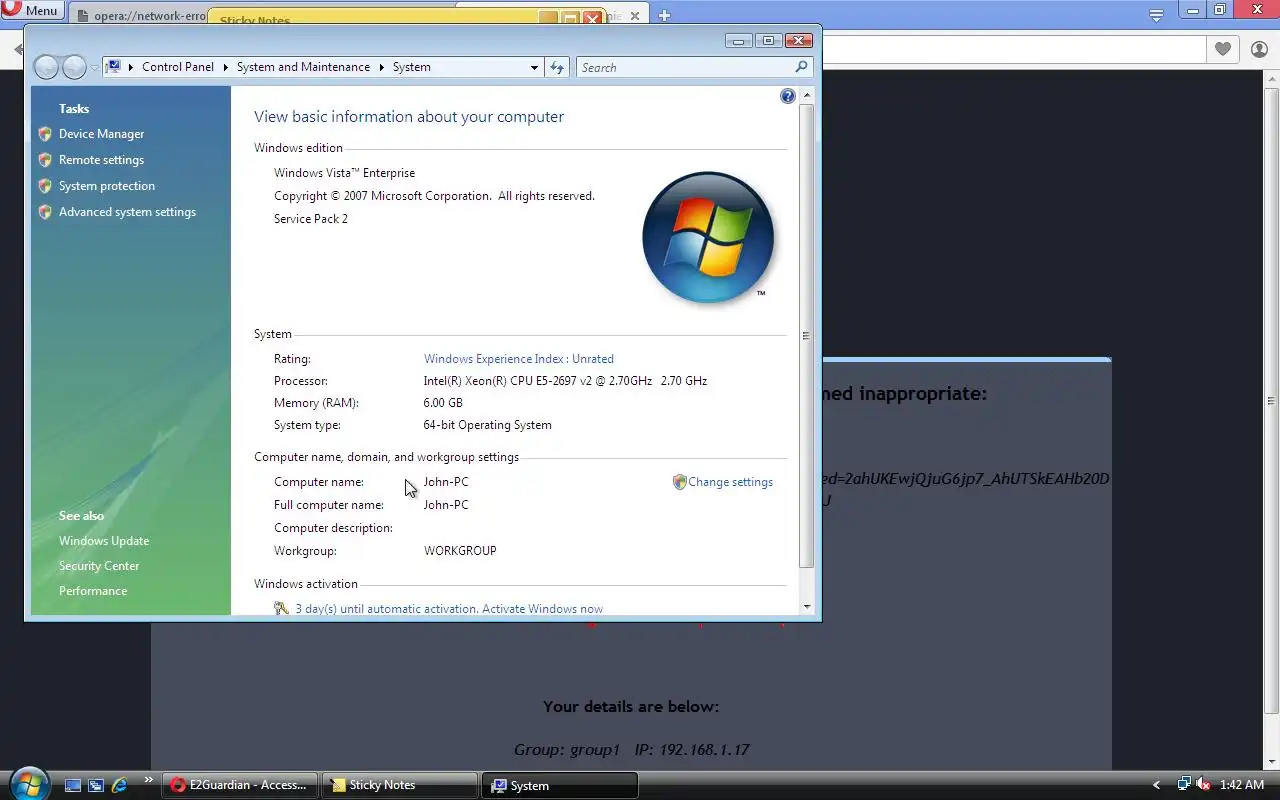
Task: Click Activate Windows now link
Action: click(x=544, y=609)
